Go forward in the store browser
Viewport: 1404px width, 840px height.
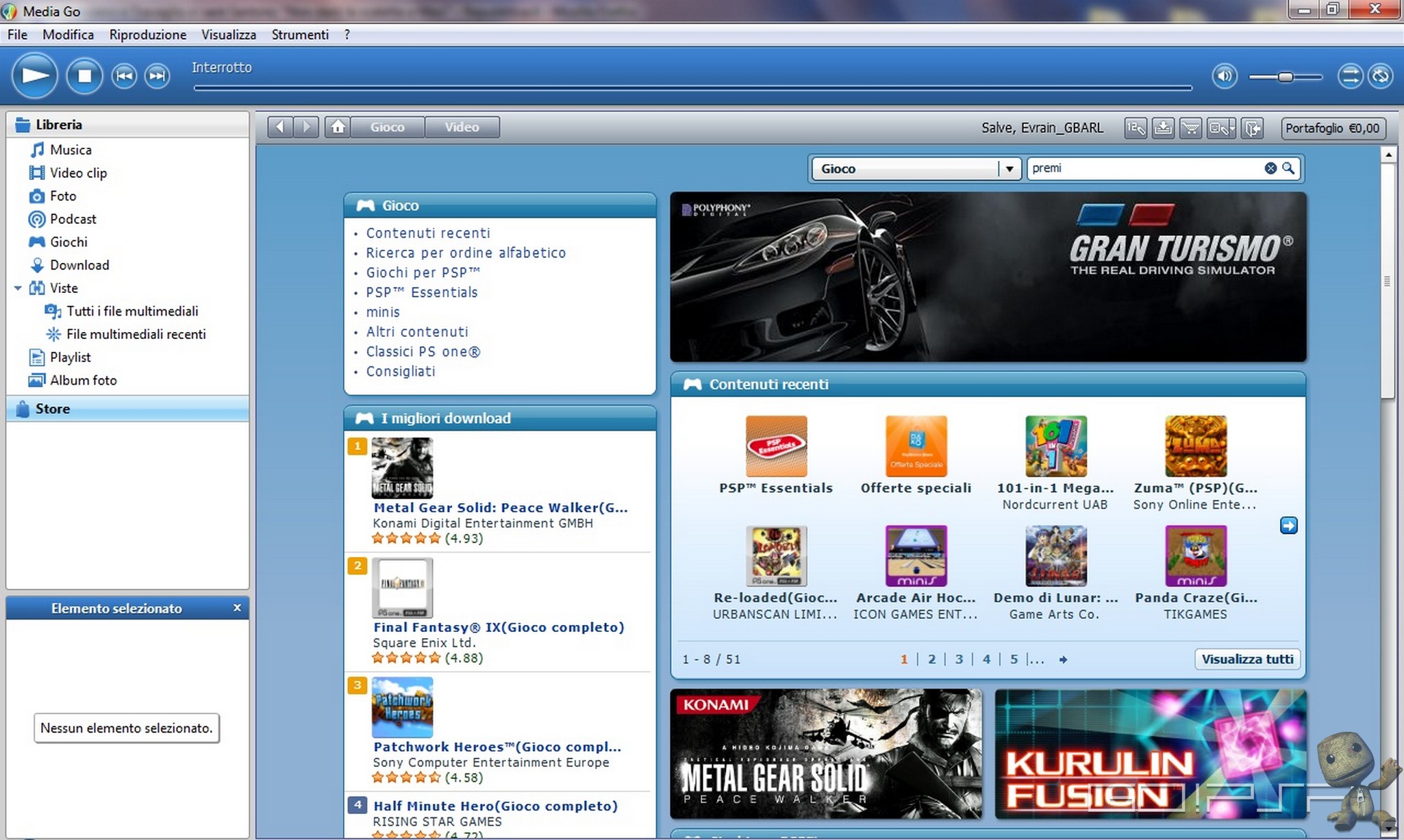pos(306,127)
